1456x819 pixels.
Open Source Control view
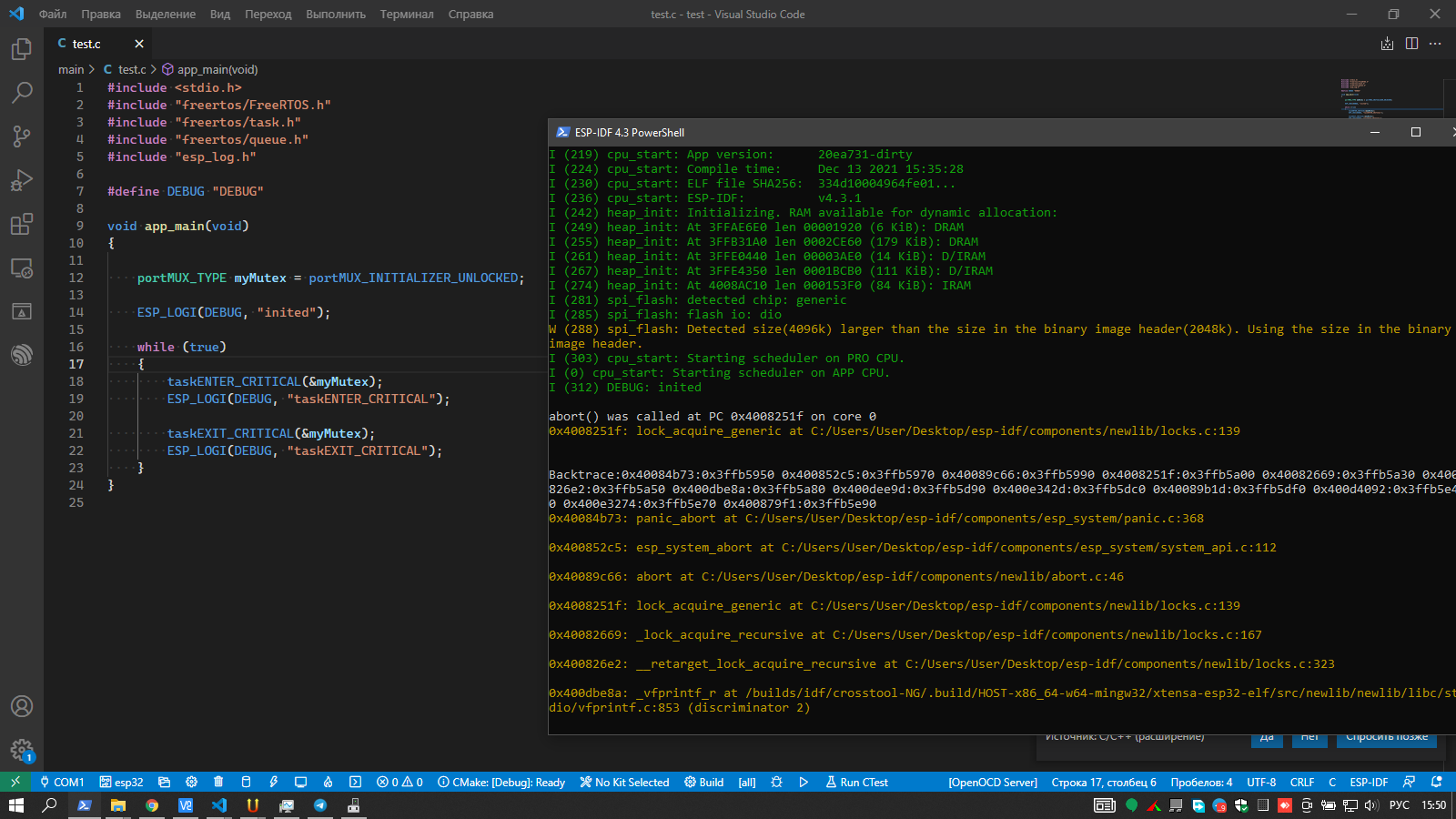tap(22, 136)
